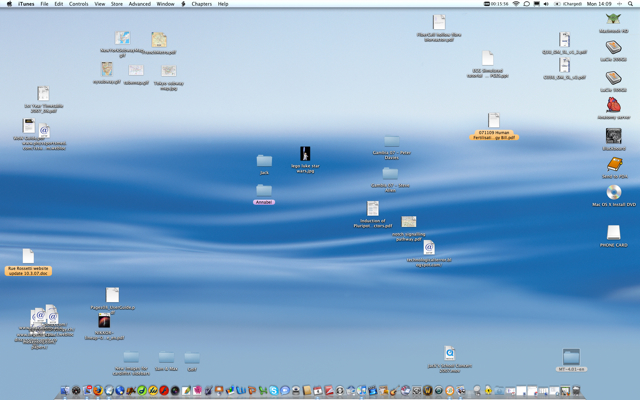Open the Controls menu

[x=78, y=4]
